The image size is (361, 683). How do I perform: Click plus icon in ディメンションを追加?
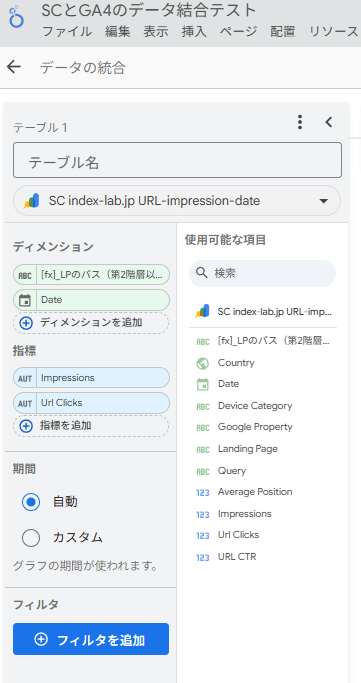pos(27,323)
